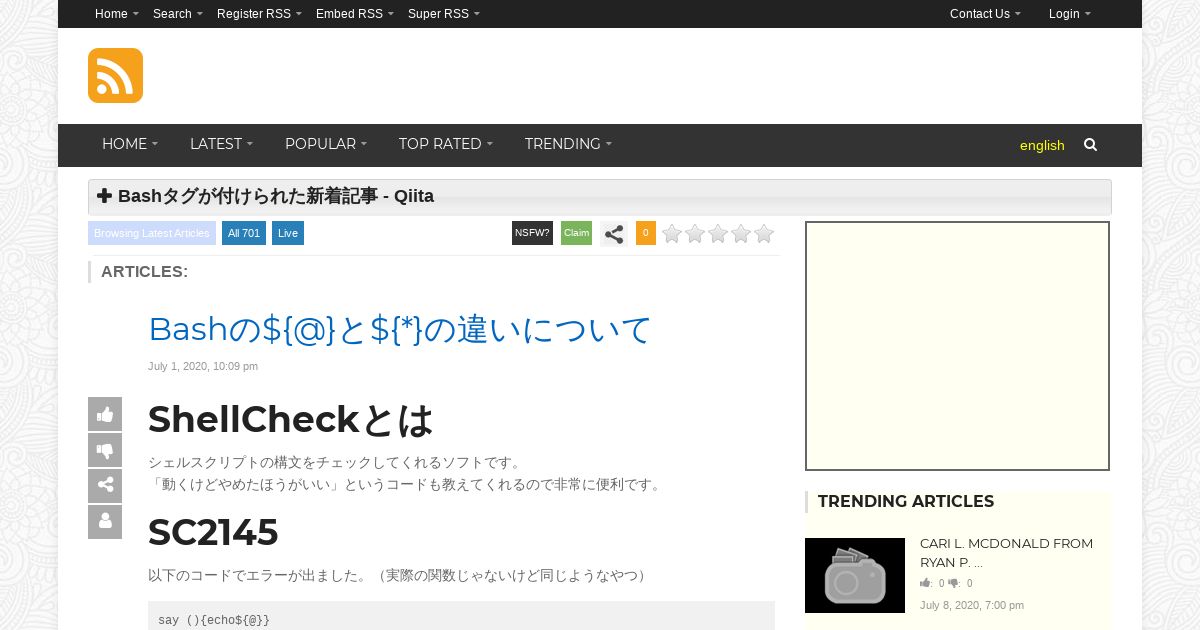Click the green Claim button
This screenshot has height=630, width=1200.
click(x=576, y=233)
